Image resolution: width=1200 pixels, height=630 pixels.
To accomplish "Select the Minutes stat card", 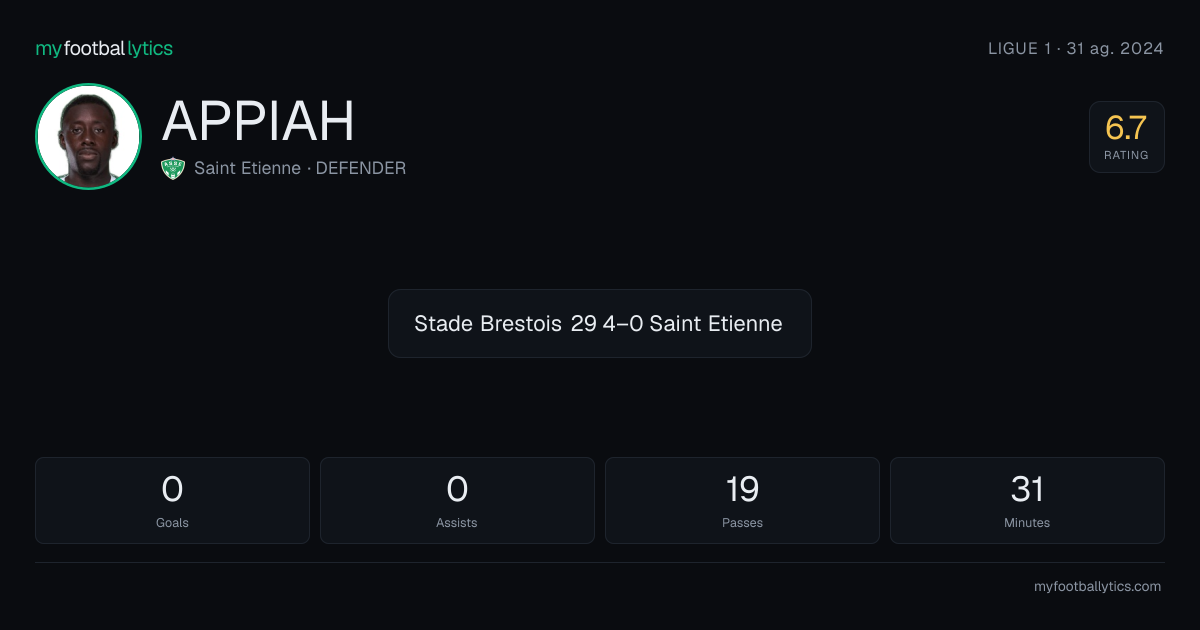I will (1027, 500).
